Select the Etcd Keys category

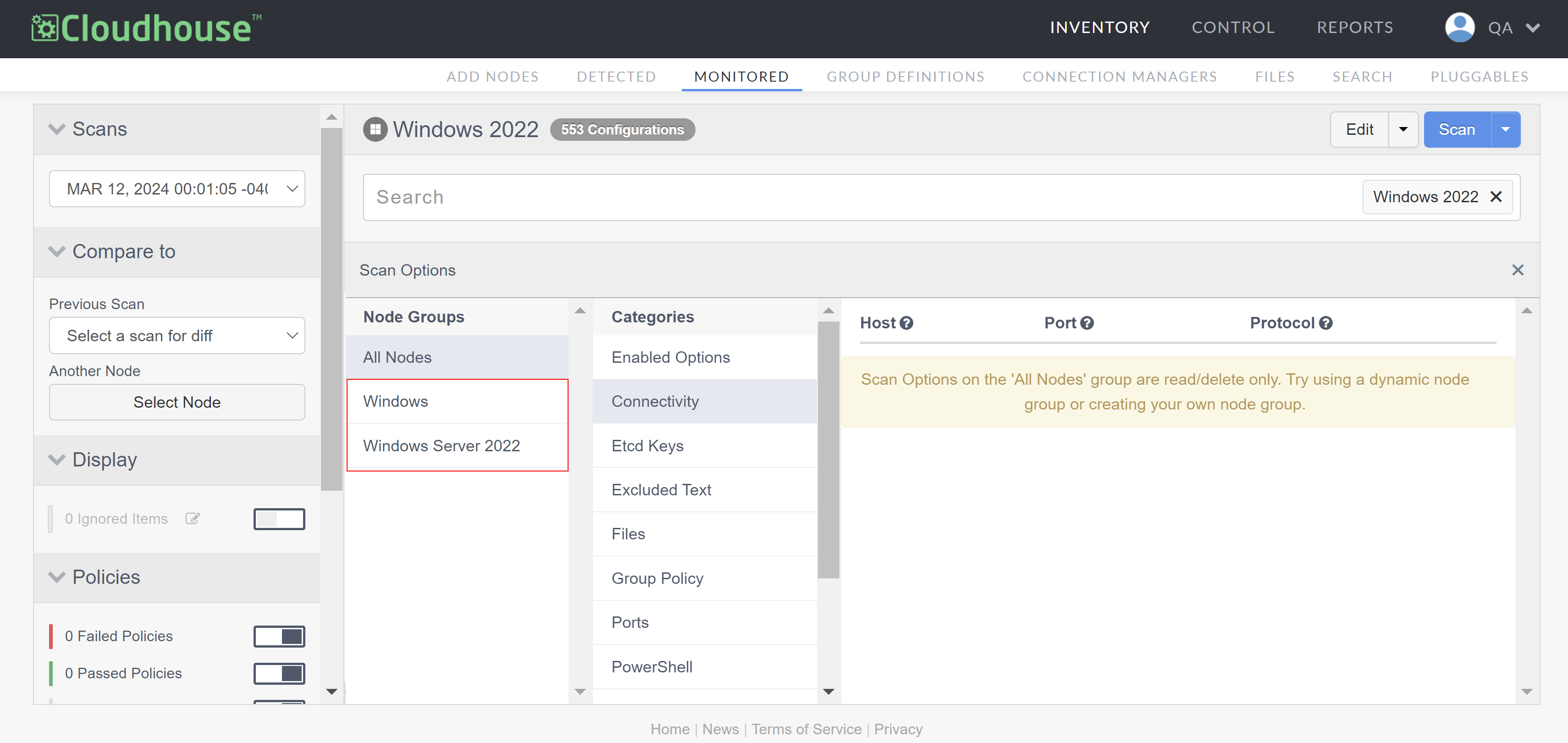(x=705, y=446)
